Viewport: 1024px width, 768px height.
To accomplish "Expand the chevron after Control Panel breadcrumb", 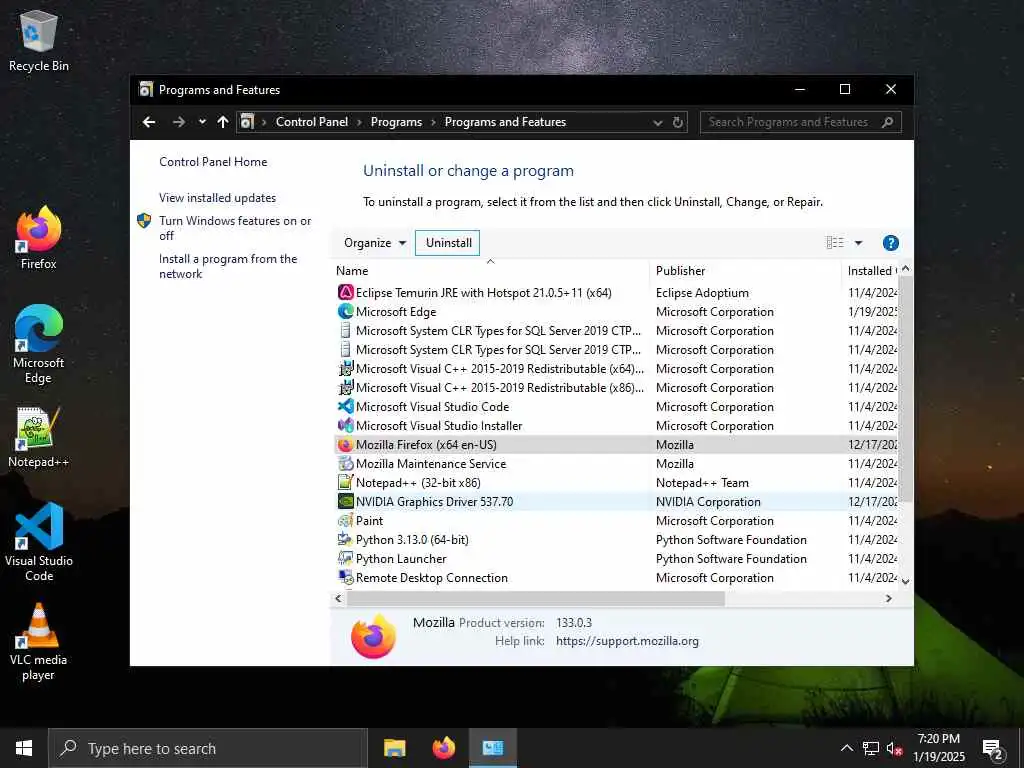I will (359, 122).
